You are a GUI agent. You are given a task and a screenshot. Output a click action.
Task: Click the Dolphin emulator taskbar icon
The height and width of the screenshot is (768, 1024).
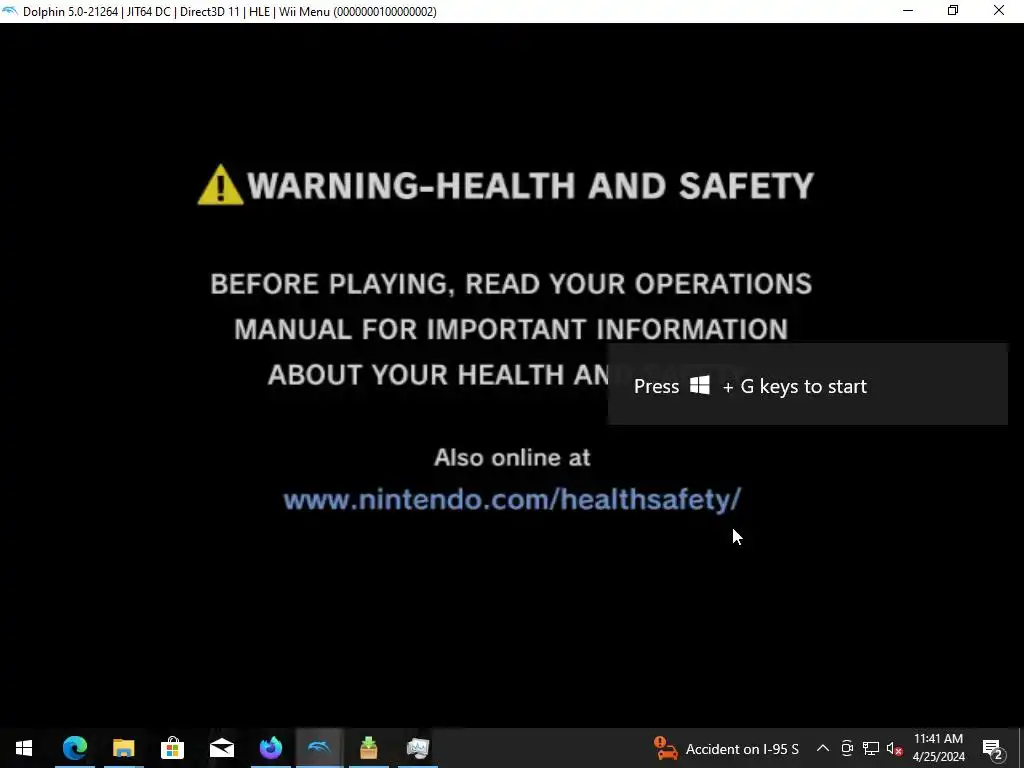click(x=319, y=748)
